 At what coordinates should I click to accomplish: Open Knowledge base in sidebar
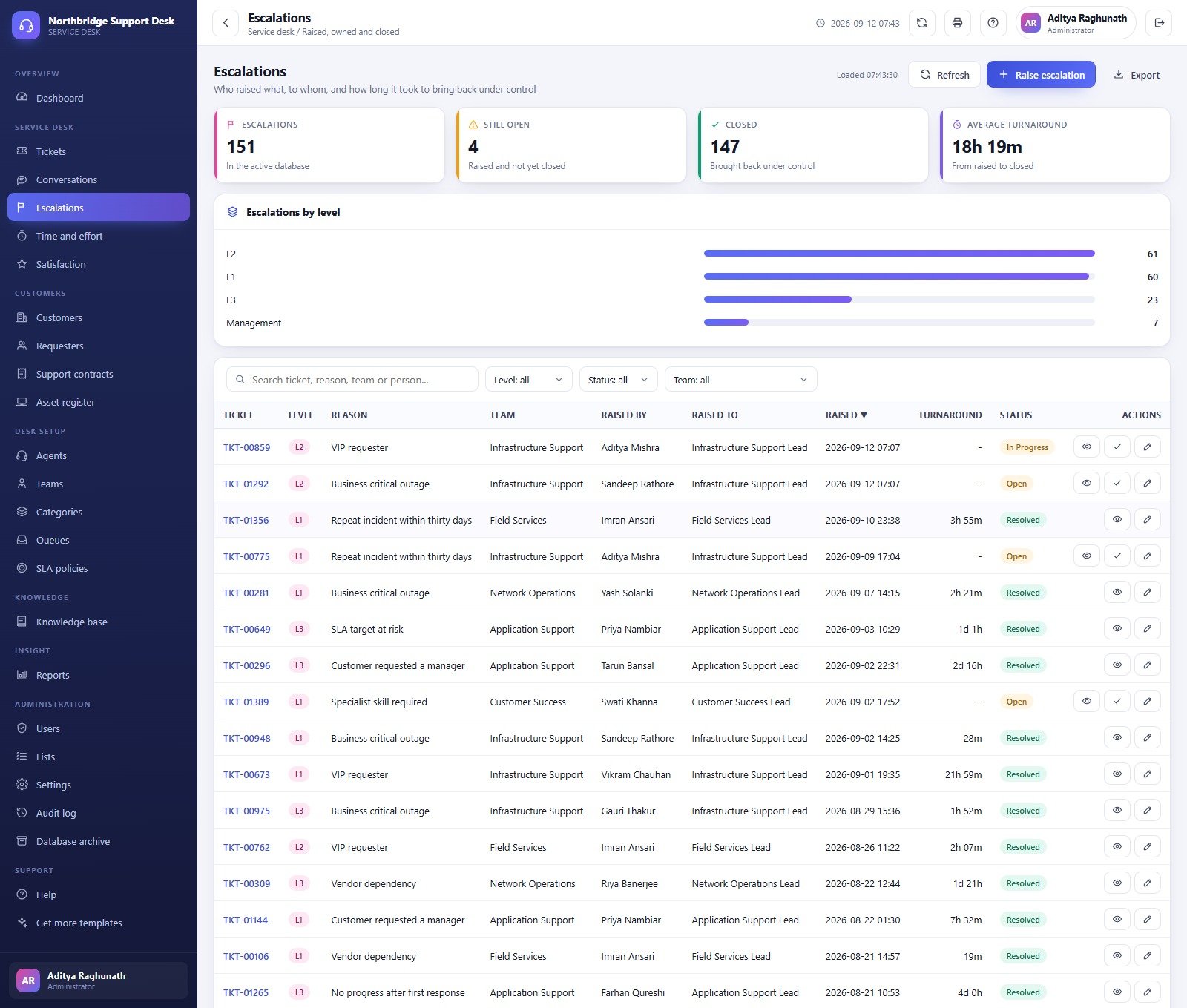(99, 622)
